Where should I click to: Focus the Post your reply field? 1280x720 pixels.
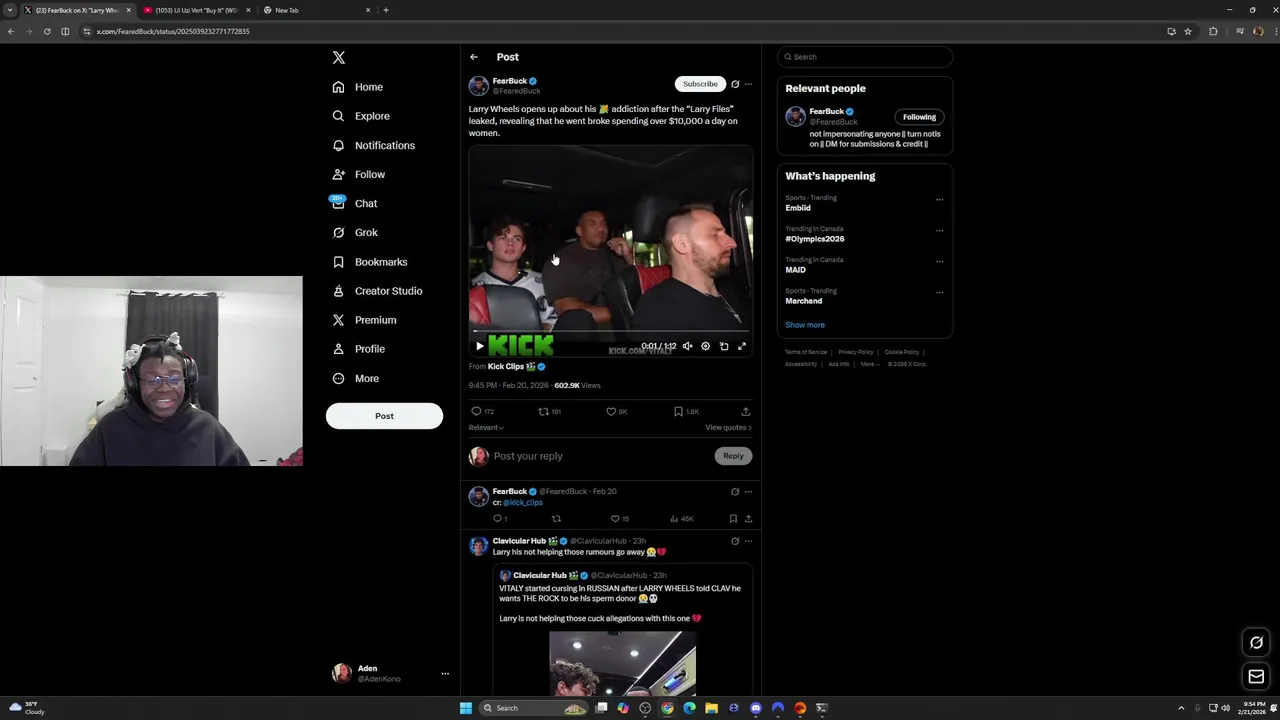click(600, 456)
